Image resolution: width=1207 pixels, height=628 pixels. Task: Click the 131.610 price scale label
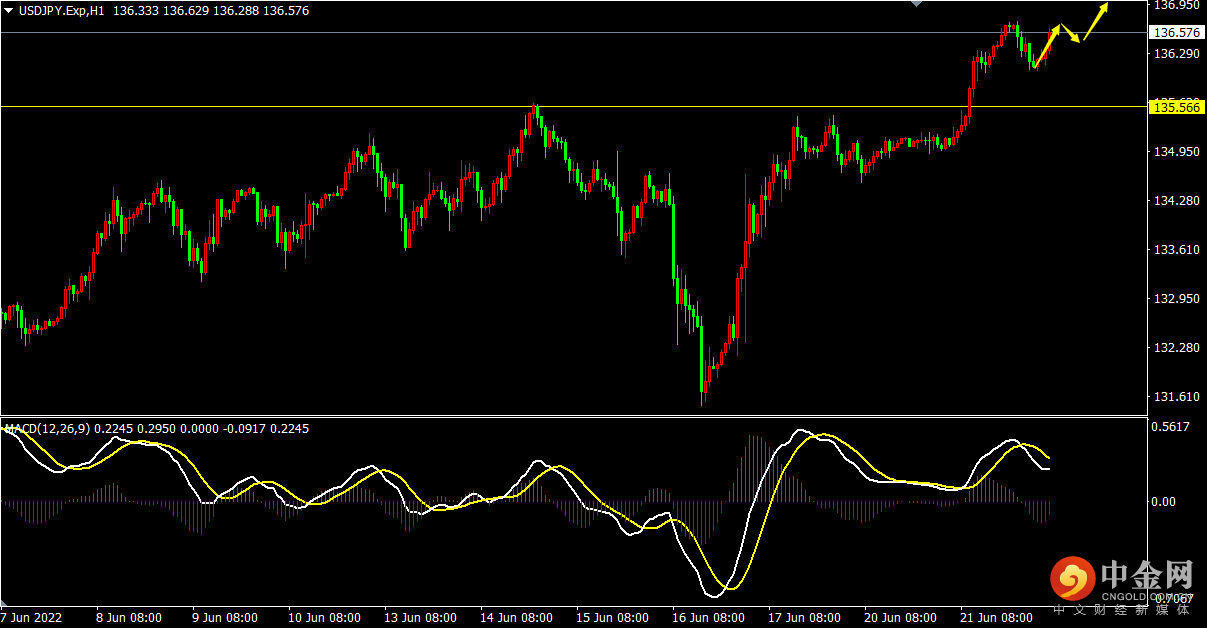pyautogui.click(x=1176, y=396)
